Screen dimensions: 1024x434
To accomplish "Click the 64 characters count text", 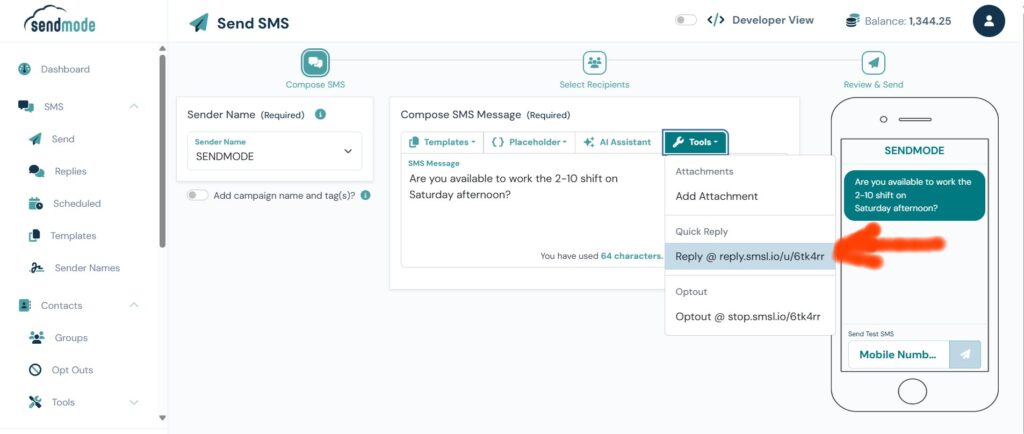I will pos(632,256).
